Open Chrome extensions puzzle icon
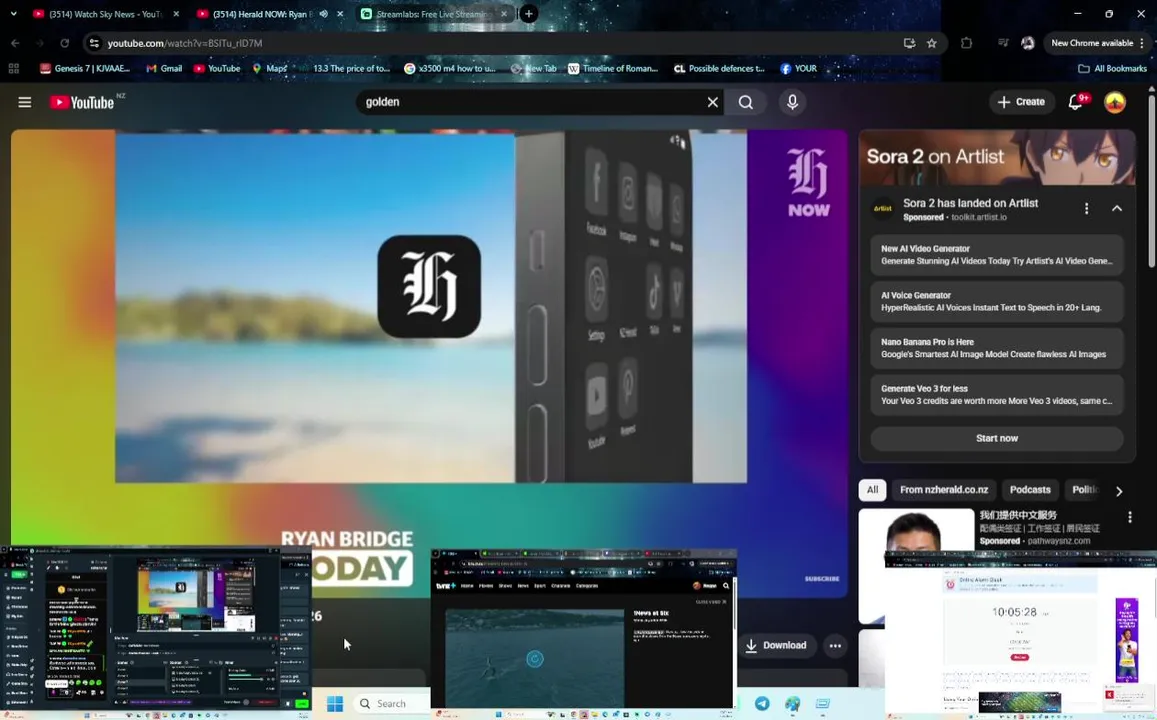This screenshot has width=1157, height=720. 966,43
